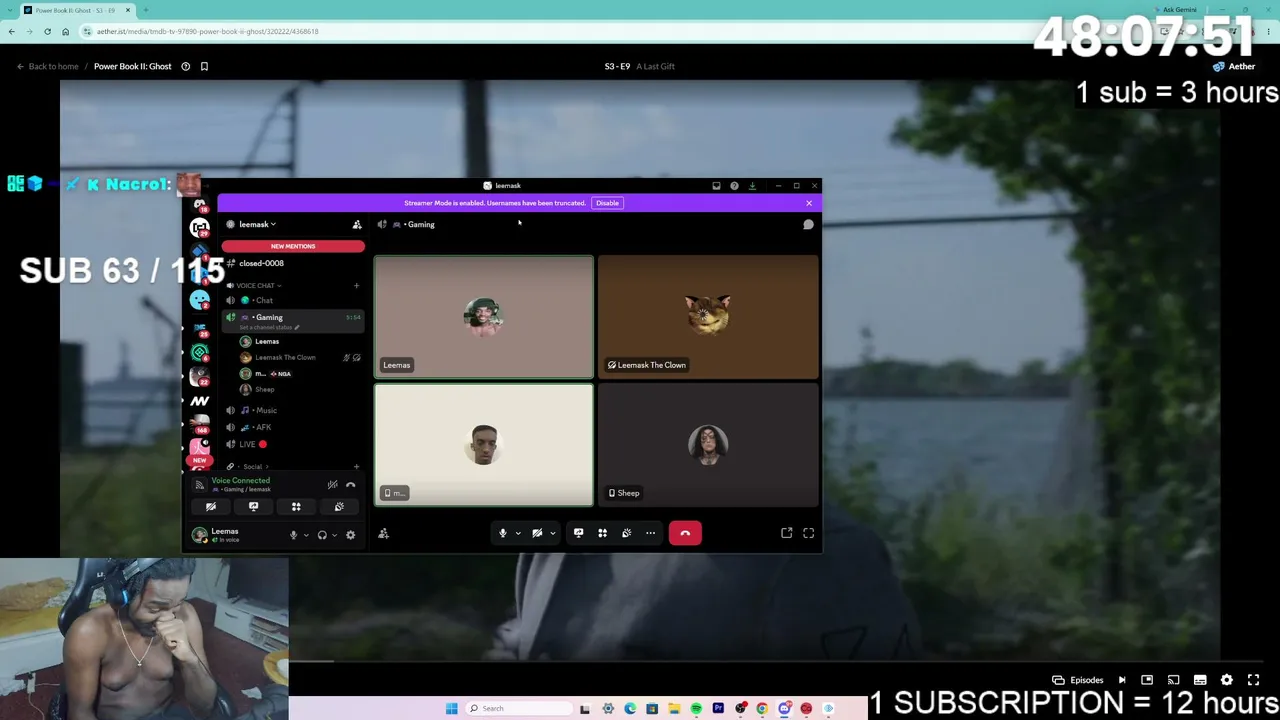Image resolution: width=1280 pixels, height=720 pixels.
Task: Open the soundboard from the call bar
Action: pos(626,533)
